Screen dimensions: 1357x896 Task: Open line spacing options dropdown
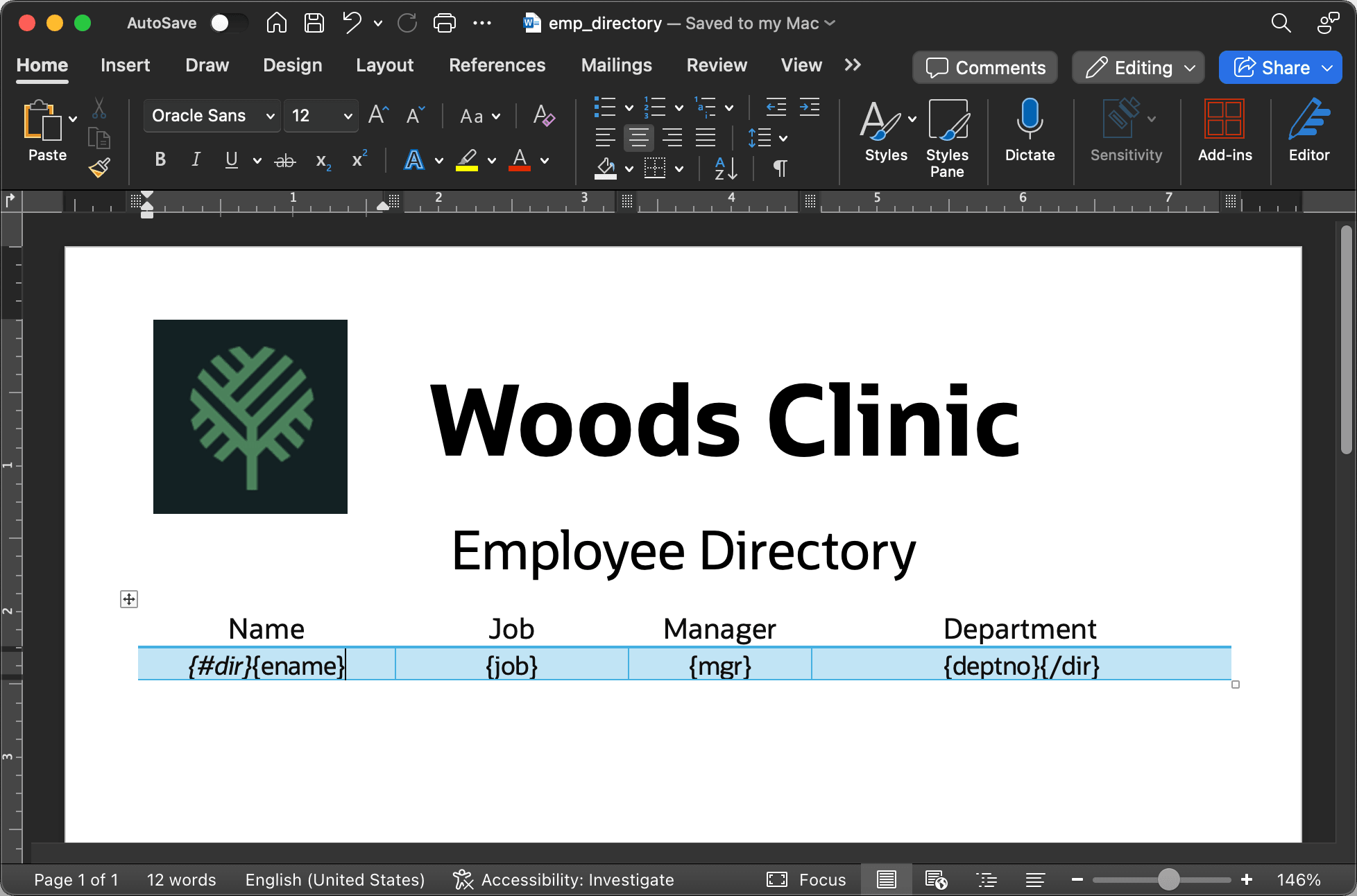[x=783, y=138]
